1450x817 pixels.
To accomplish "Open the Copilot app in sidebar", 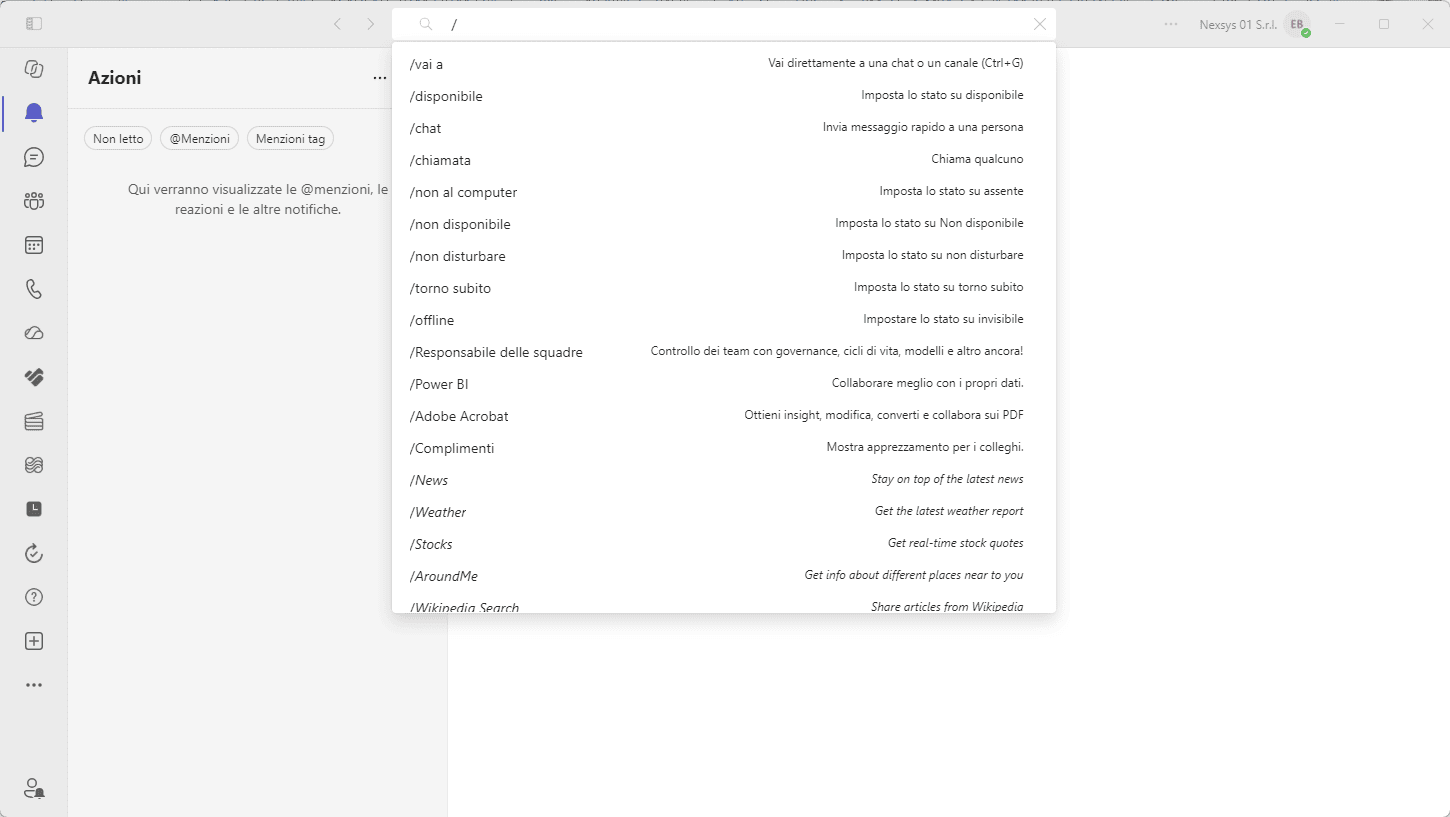I will coord(34,69).
